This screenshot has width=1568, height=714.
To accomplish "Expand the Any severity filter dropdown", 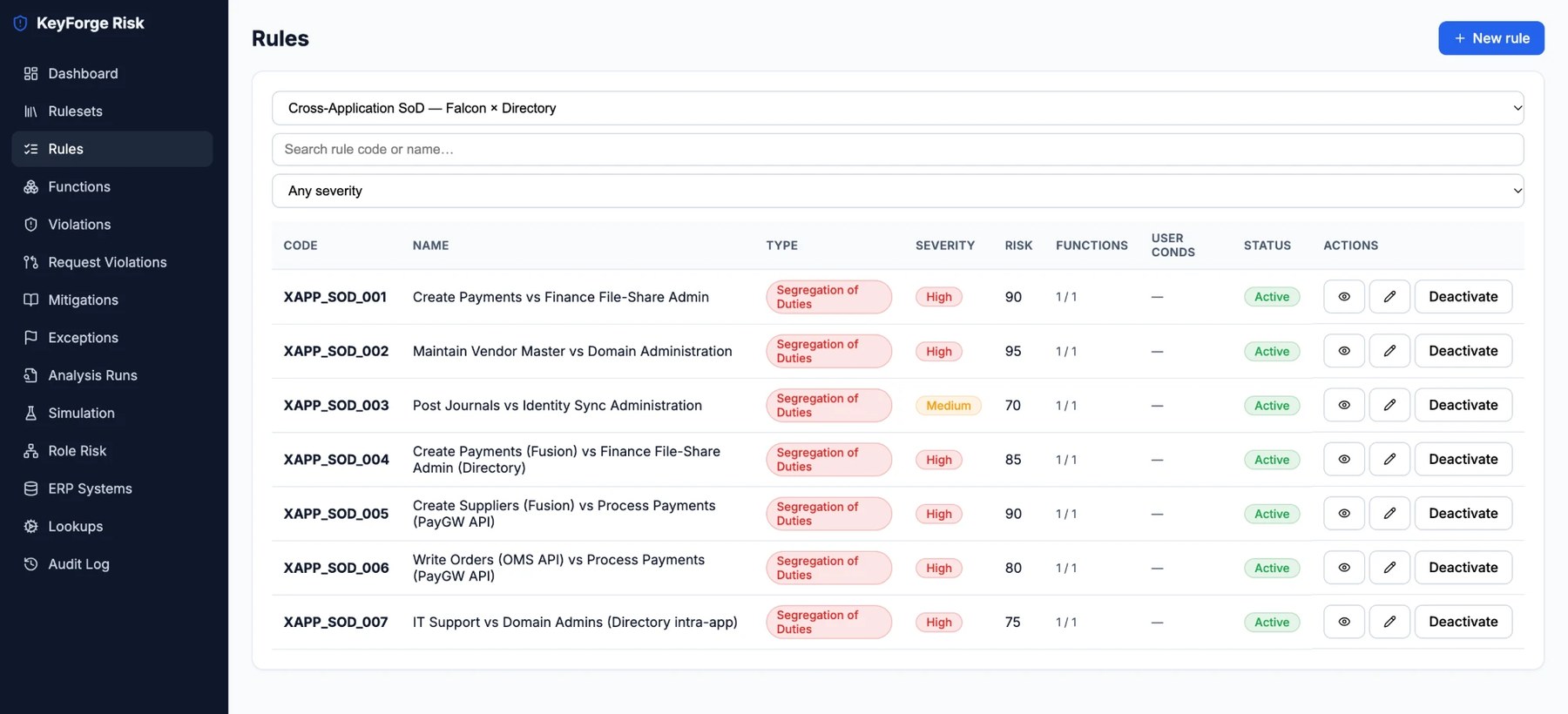I will point(898,191).
